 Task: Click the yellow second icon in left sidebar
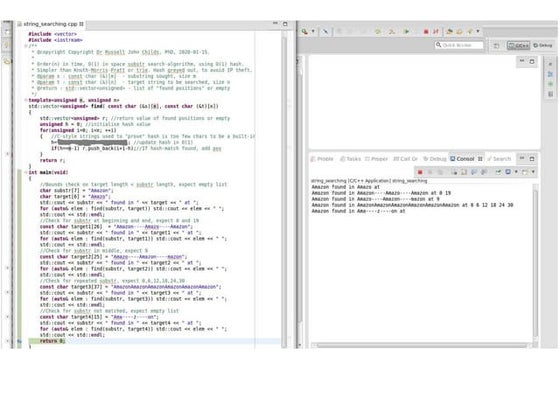(x=7, y=45)
